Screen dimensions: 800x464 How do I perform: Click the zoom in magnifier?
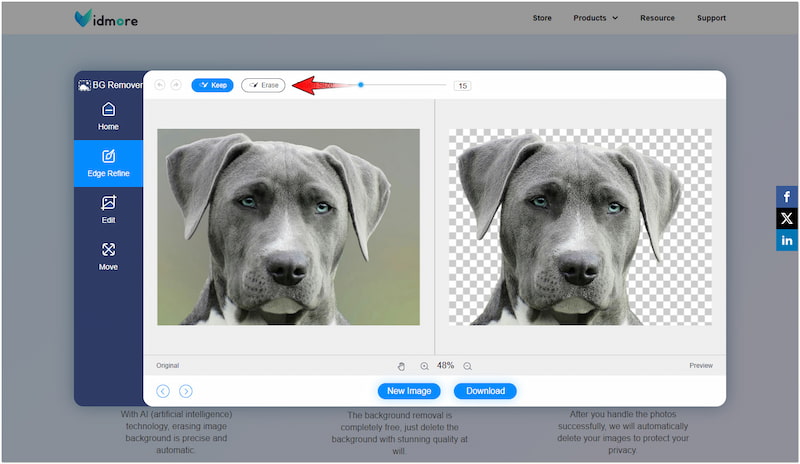[424, 366]
